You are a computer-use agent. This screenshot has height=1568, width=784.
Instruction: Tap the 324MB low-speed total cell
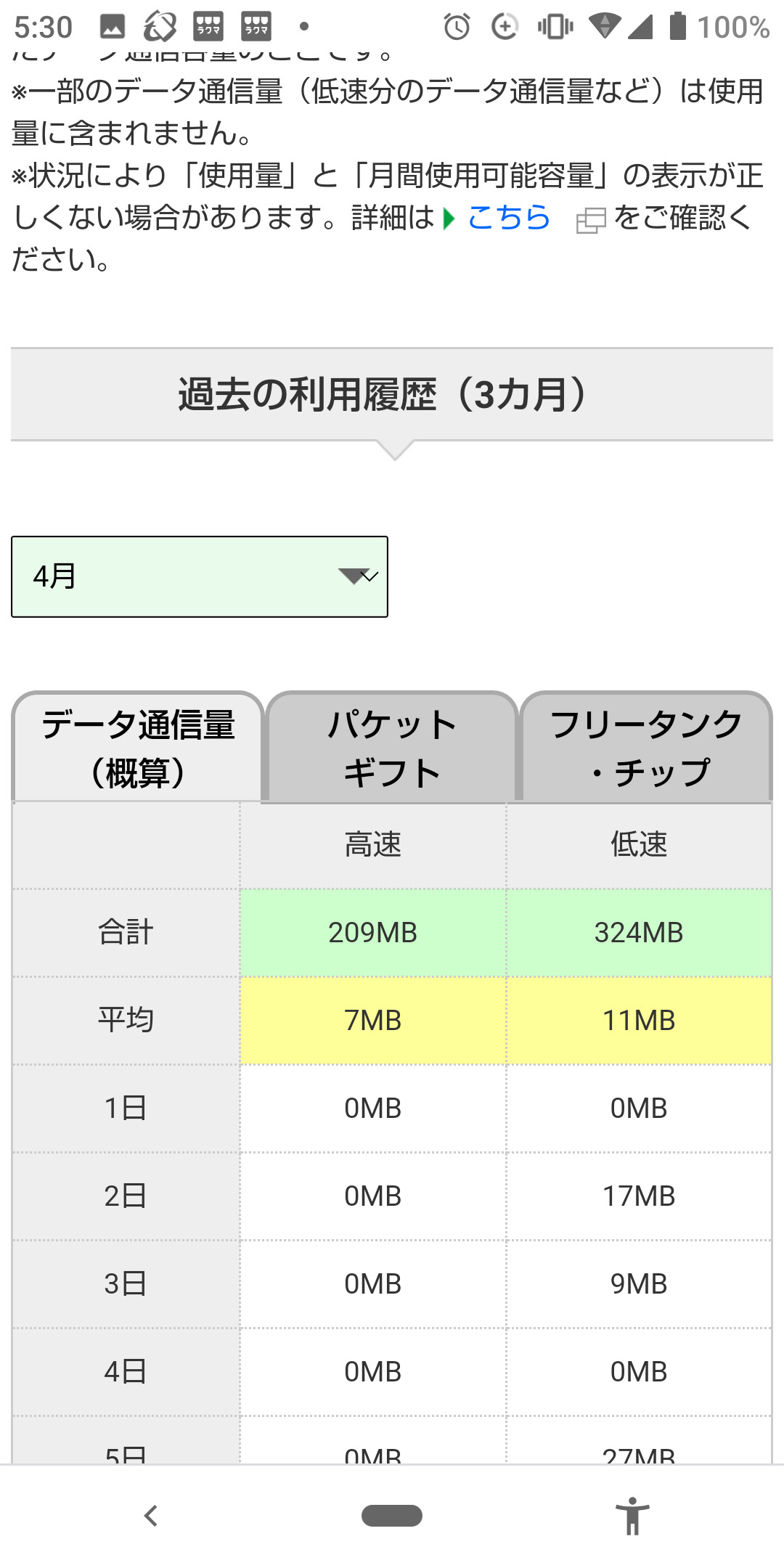click(x=639, y=933)
